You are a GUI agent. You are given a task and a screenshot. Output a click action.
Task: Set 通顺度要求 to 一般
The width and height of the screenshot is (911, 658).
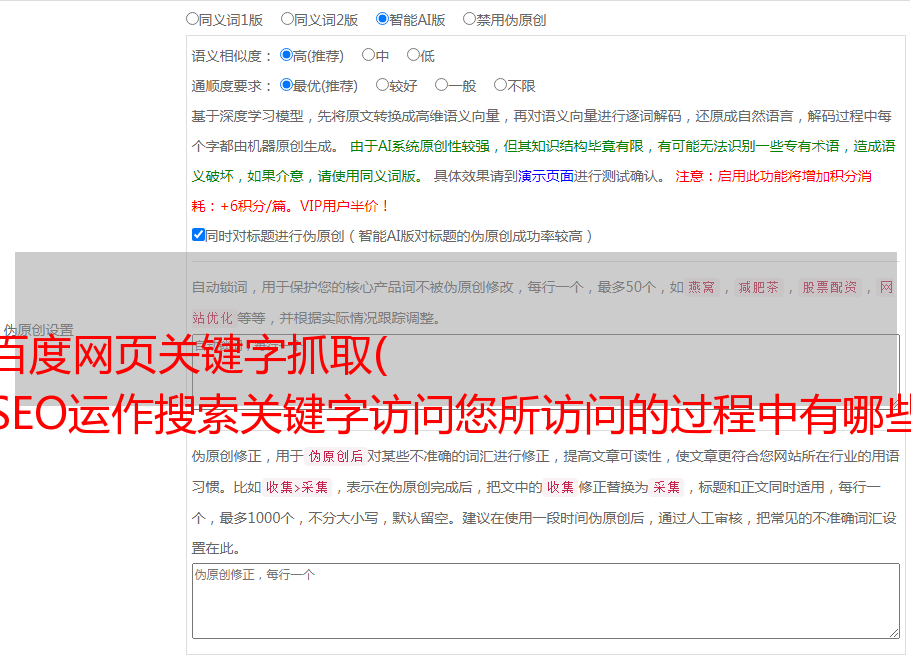point(441,85)
